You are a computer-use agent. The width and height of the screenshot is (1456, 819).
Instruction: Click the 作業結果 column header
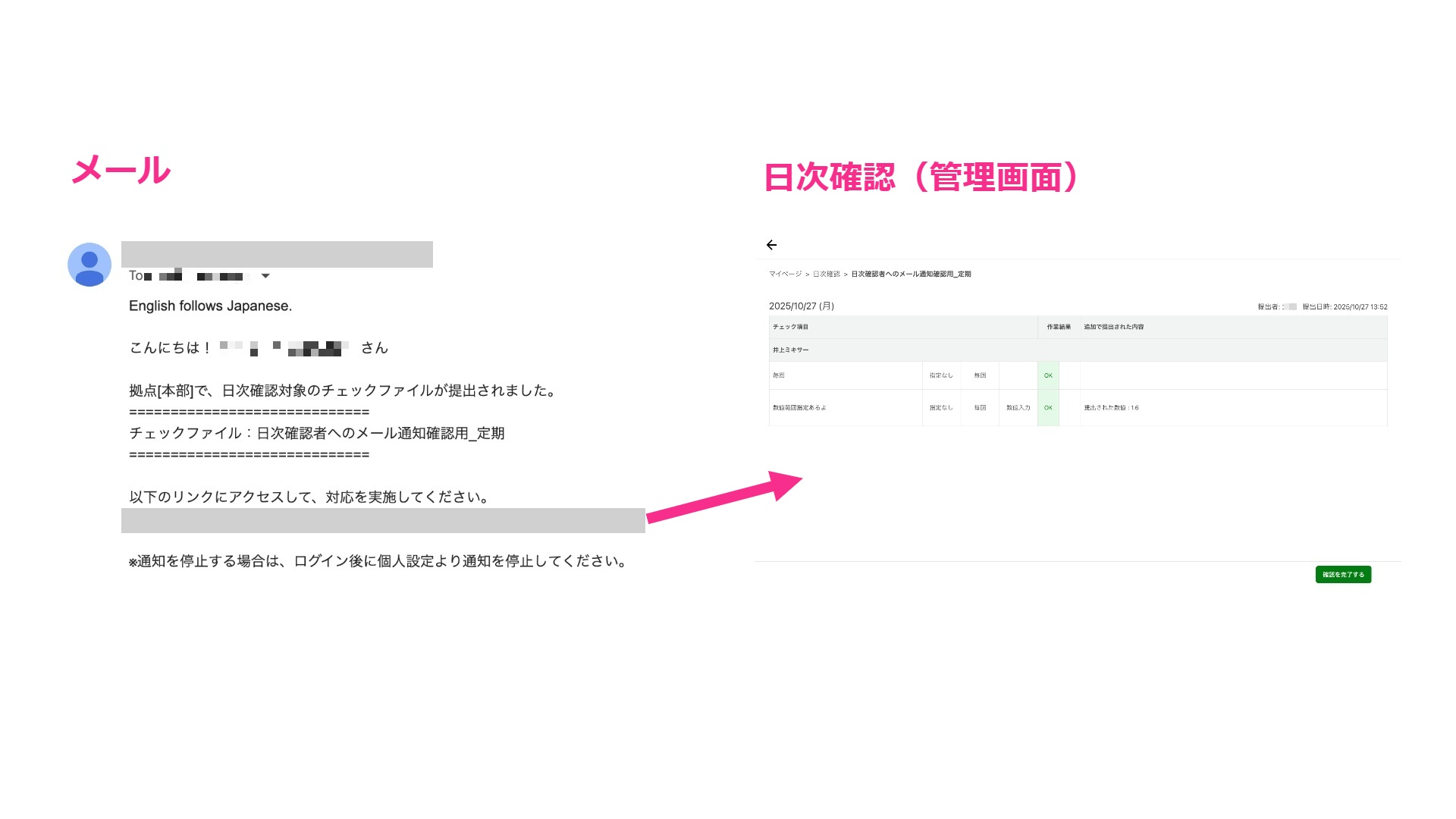(x=1059, y=327)
